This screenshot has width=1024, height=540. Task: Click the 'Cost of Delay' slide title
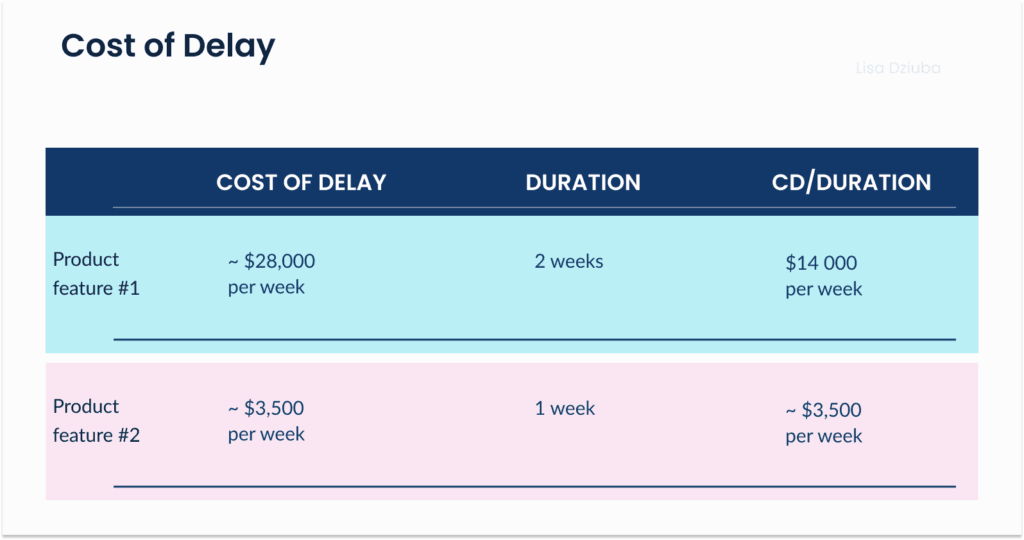[x=168, y=46]
